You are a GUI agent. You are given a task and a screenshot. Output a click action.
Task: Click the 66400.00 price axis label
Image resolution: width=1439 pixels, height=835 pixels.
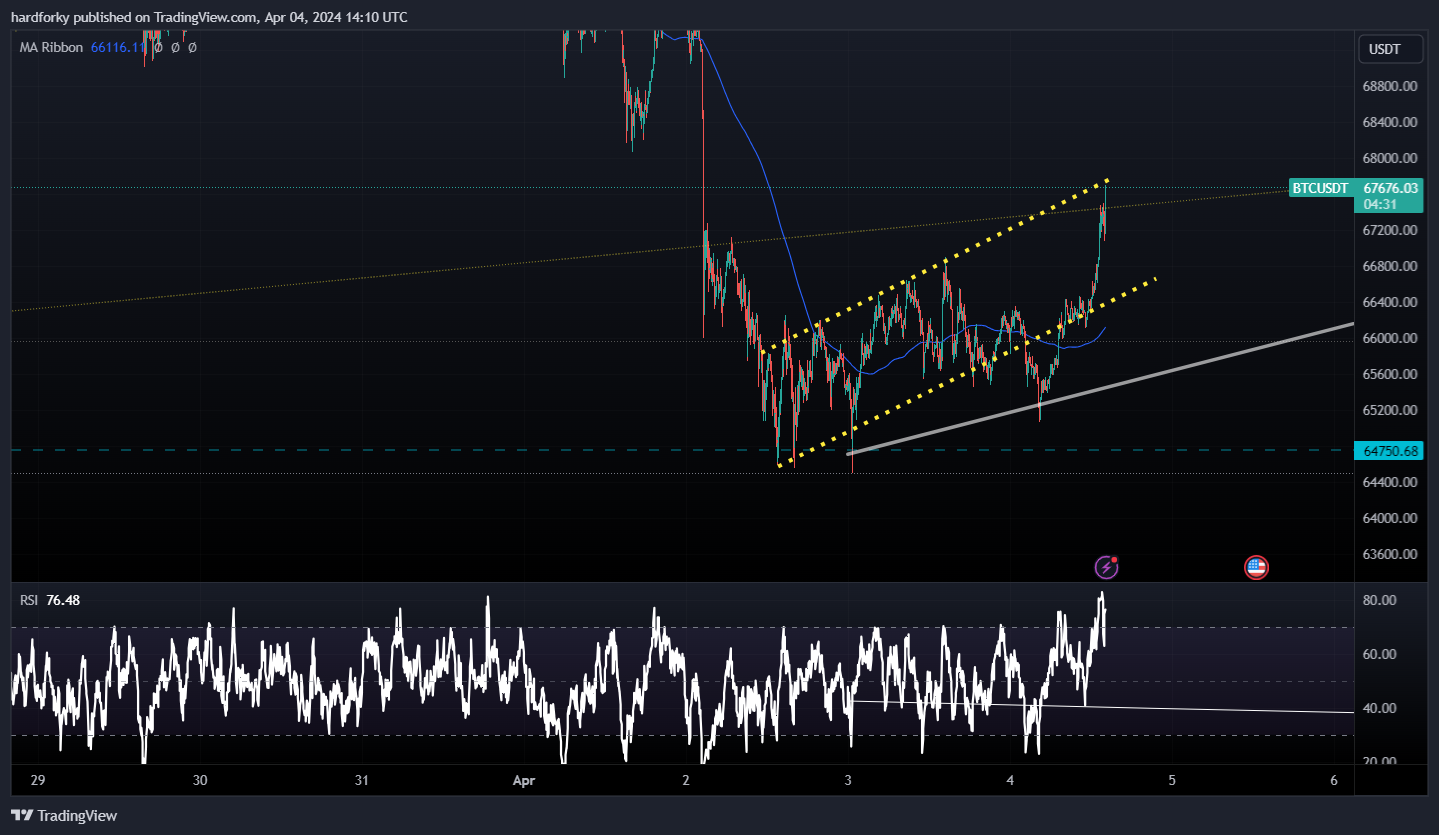coord(1390,302)
